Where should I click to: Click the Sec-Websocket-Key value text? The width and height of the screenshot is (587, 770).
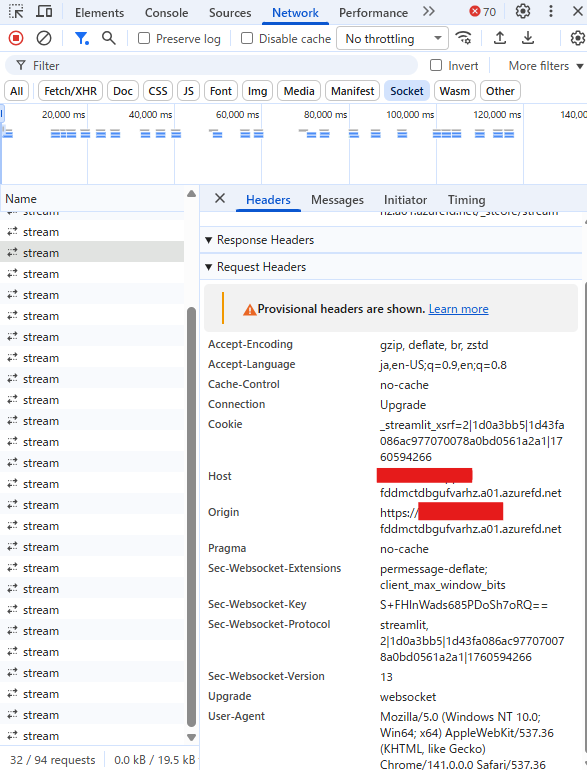tap(463, 605)
